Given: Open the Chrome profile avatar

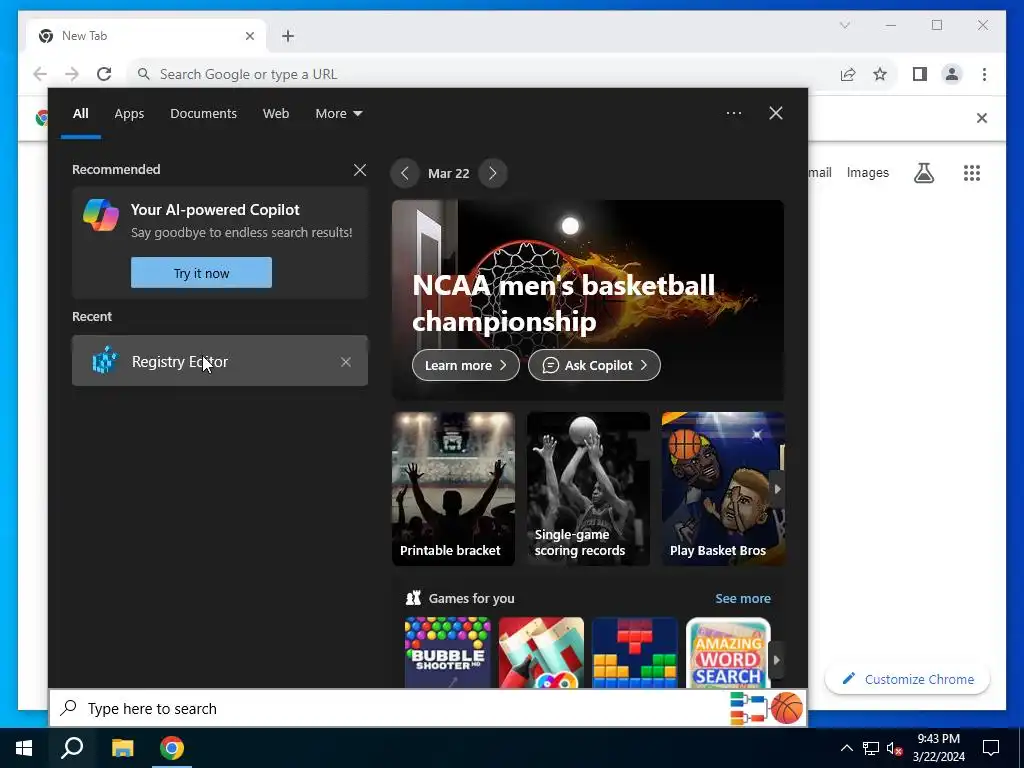Looking at the screenshot, I should point(952,74).
